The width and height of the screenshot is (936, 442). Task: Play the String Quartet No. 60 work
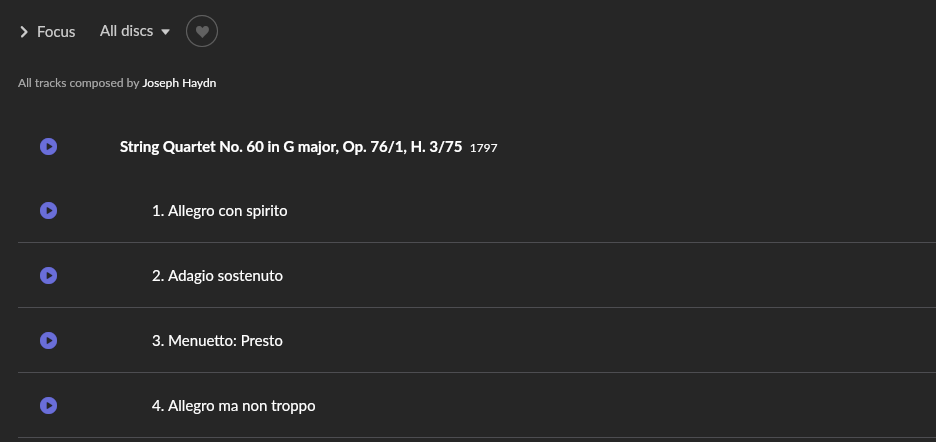click(48, 146)
